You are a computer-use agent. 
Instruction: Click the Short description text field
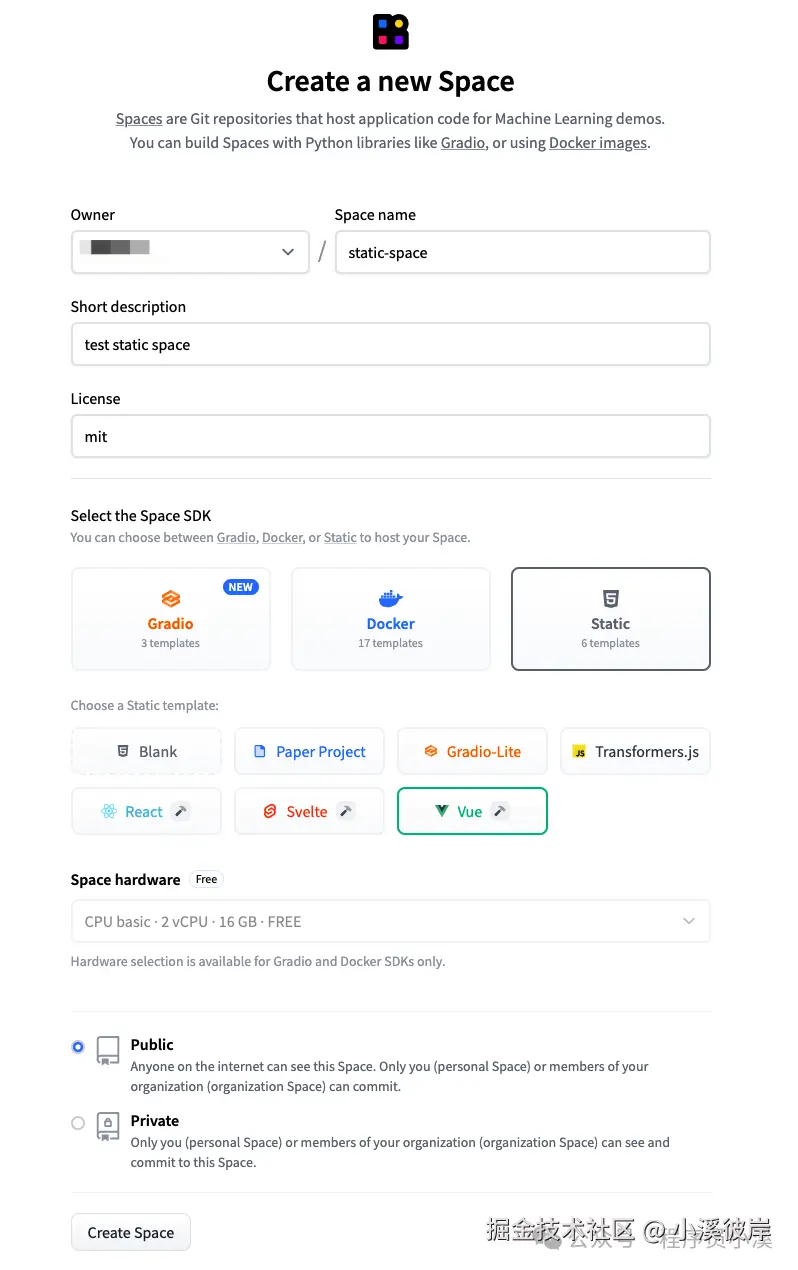390,344
